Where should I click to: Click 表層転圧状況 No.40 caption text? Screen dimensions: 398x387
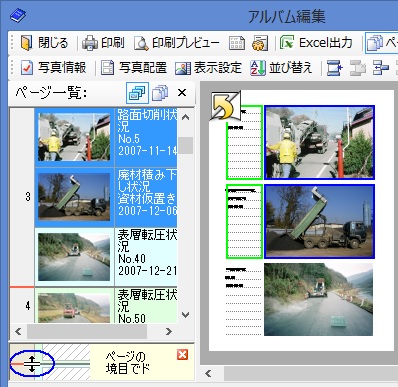click(x=147, y=253)
